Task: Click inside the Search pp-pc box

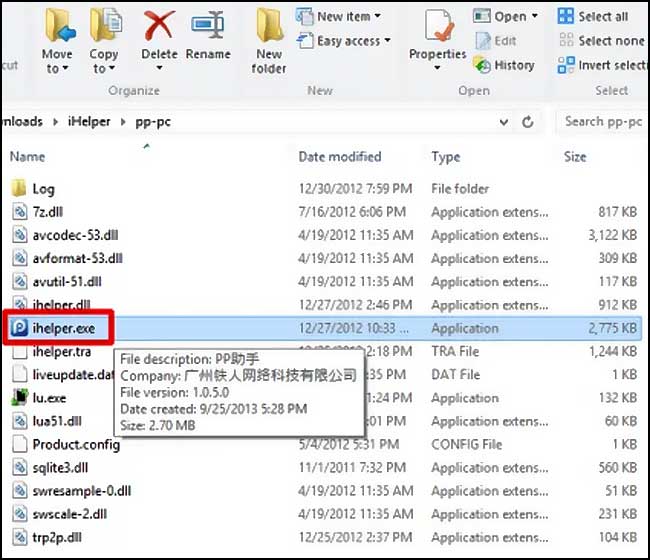Action: pyautogui.click(x=602, y=122)
